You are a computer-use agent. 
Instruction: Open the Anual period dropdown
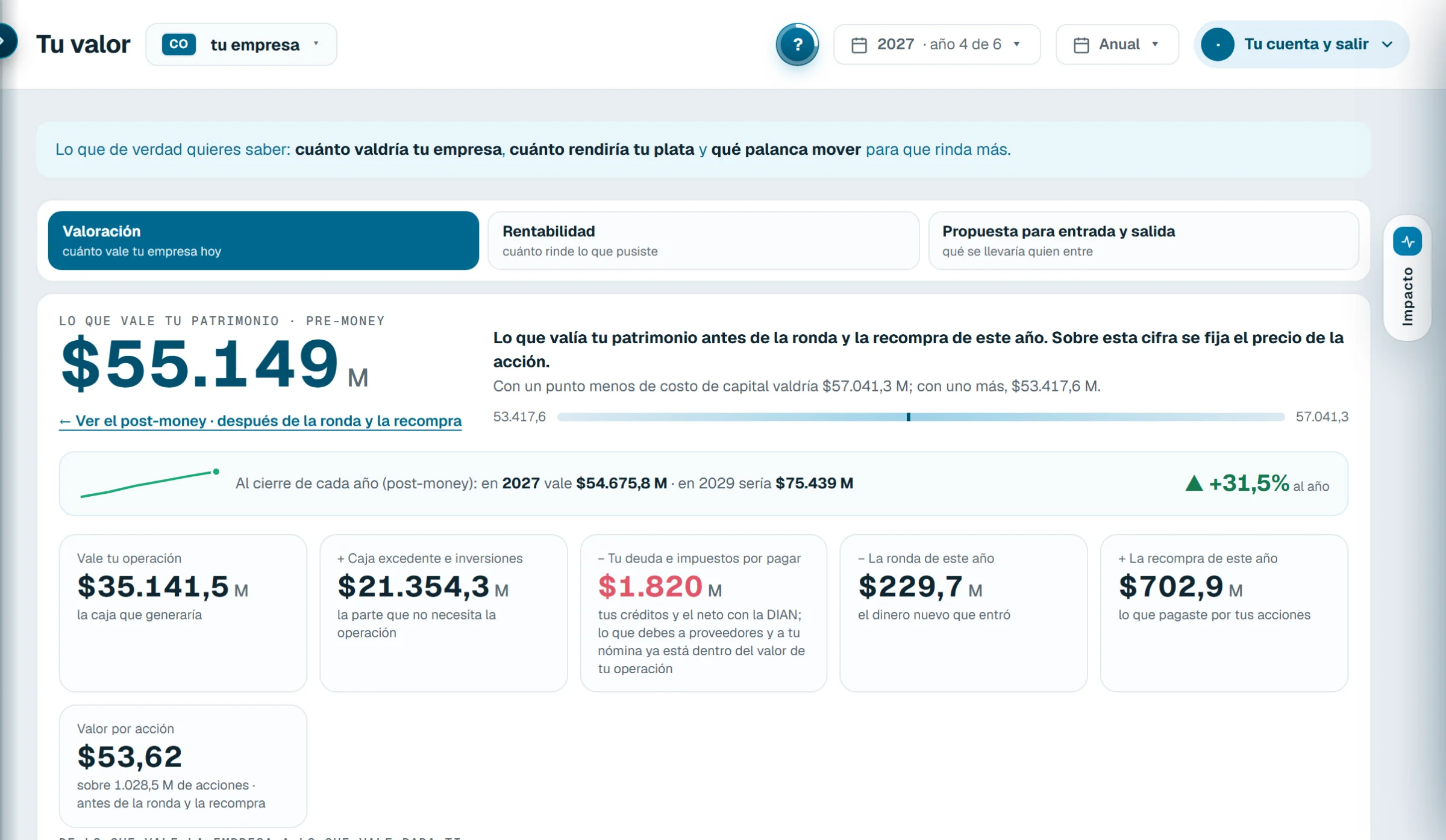(1117, 45)
